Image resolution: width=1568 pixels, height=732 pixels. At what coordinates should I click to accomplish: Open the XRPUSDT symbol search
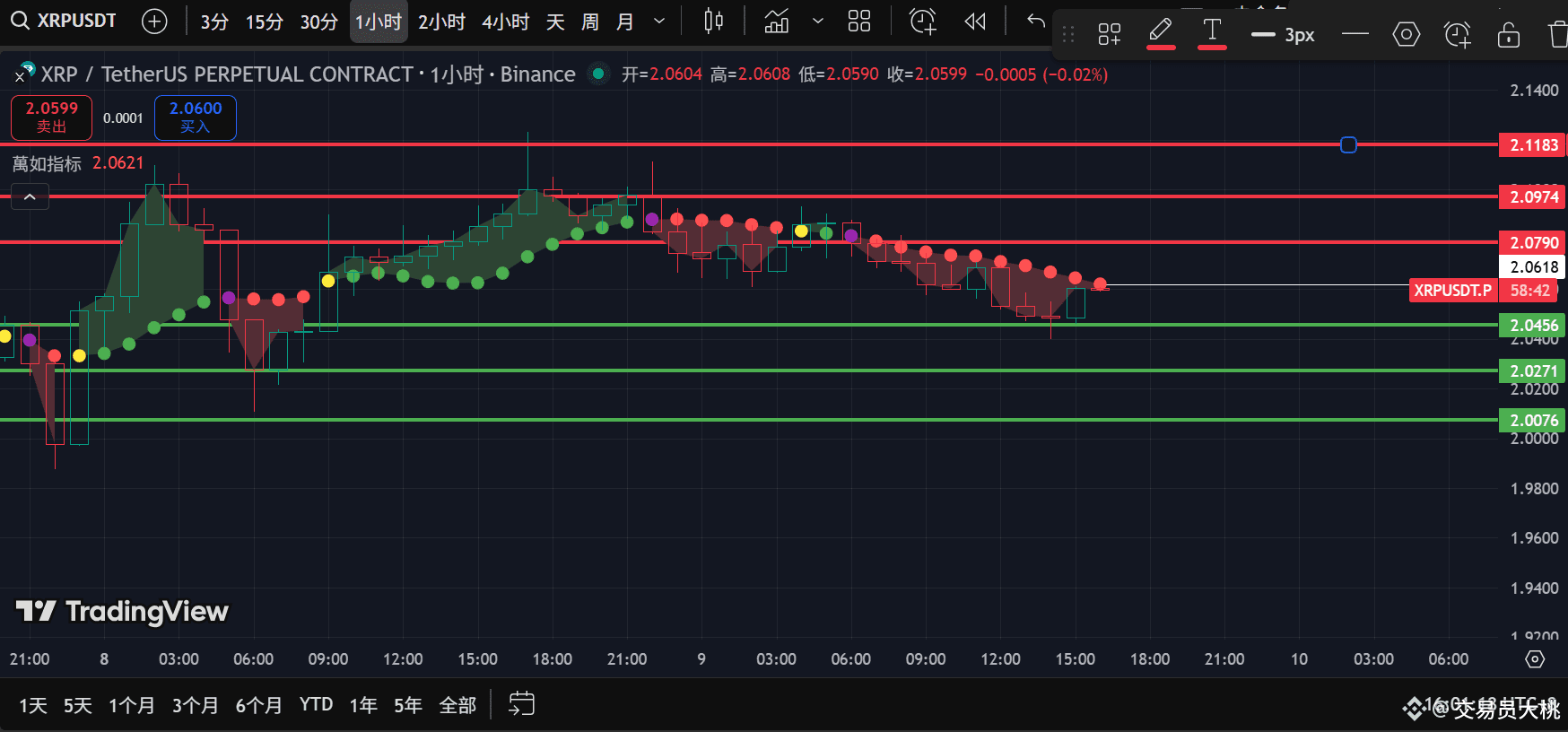click(65, 21)
